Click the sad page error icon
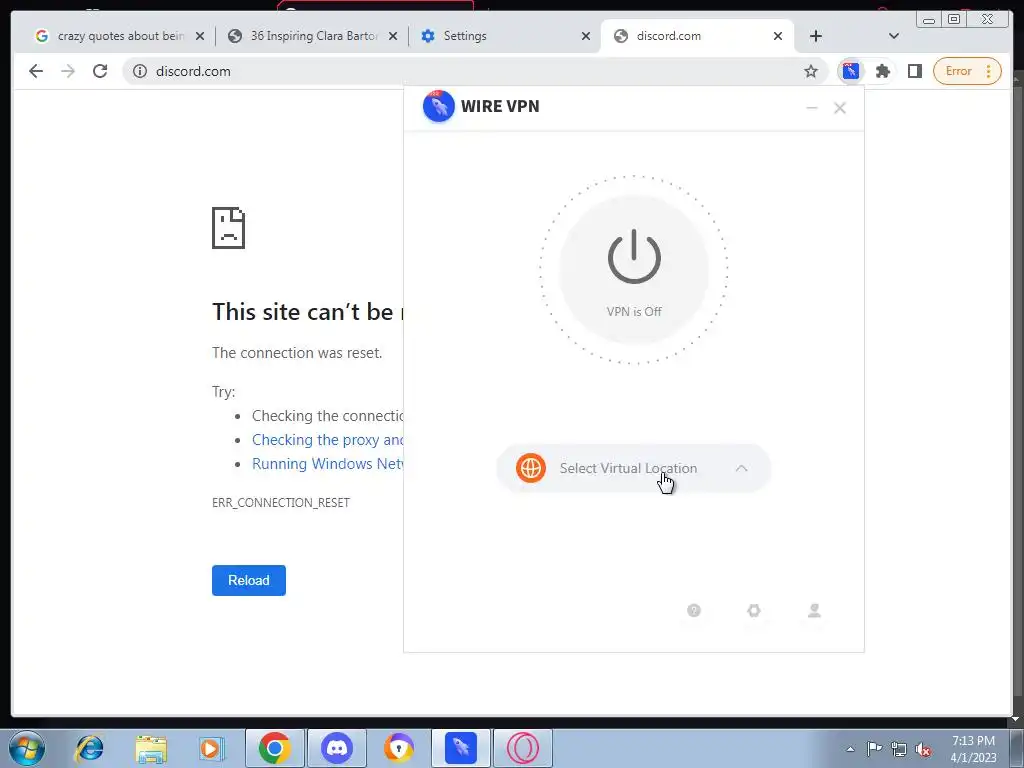This screenshot has height=768, width=1024. click(229, 228)
